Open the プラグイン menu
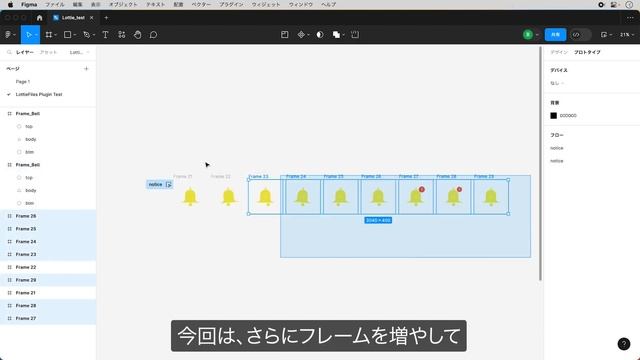Image resolution: width=640 pixels, height=360 pixels. click(x=231, y=4)
